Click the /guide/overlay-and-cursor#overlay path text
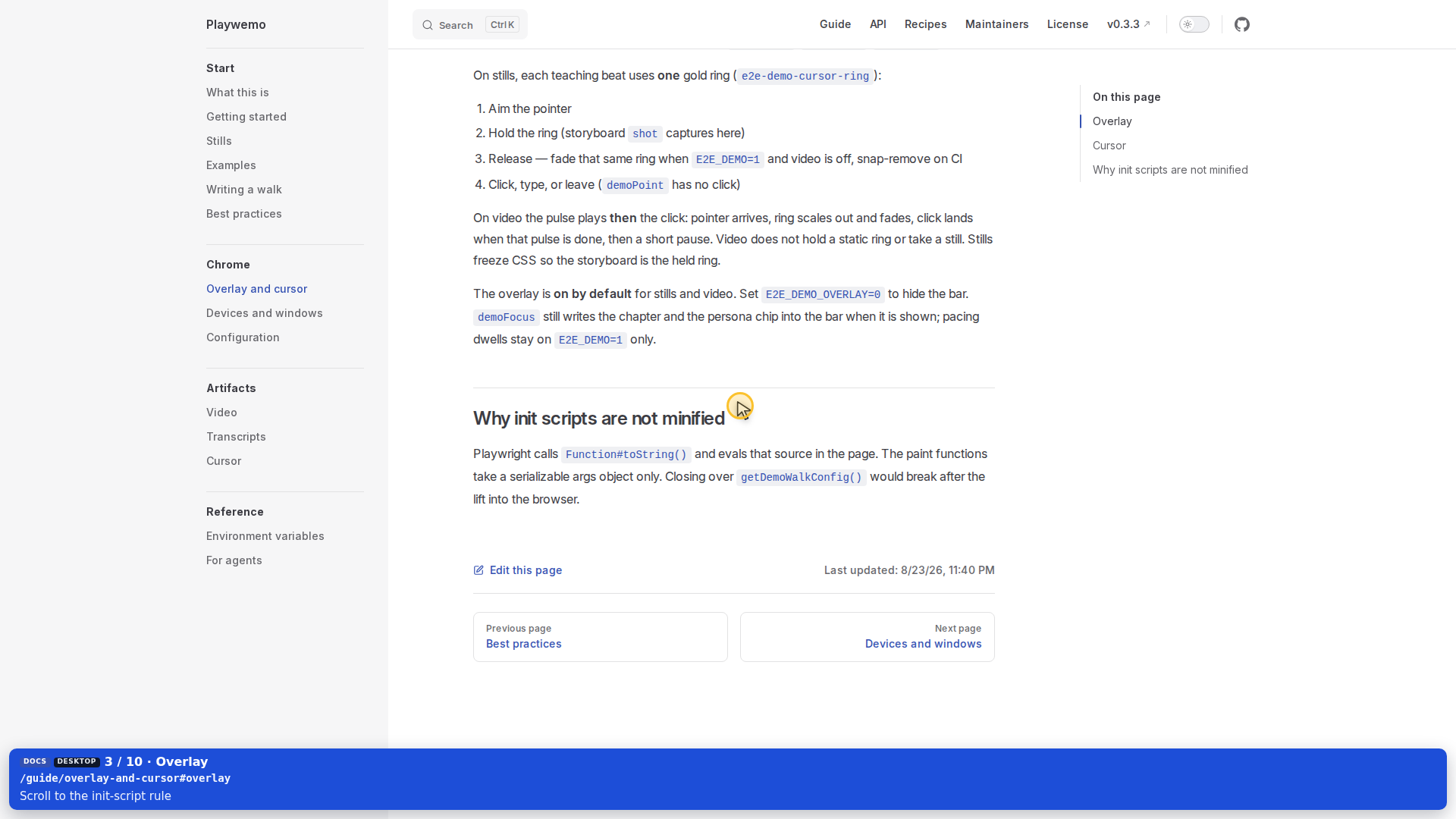The height and width of the screenshot is (819, 1456). click(x=125, y=778)
